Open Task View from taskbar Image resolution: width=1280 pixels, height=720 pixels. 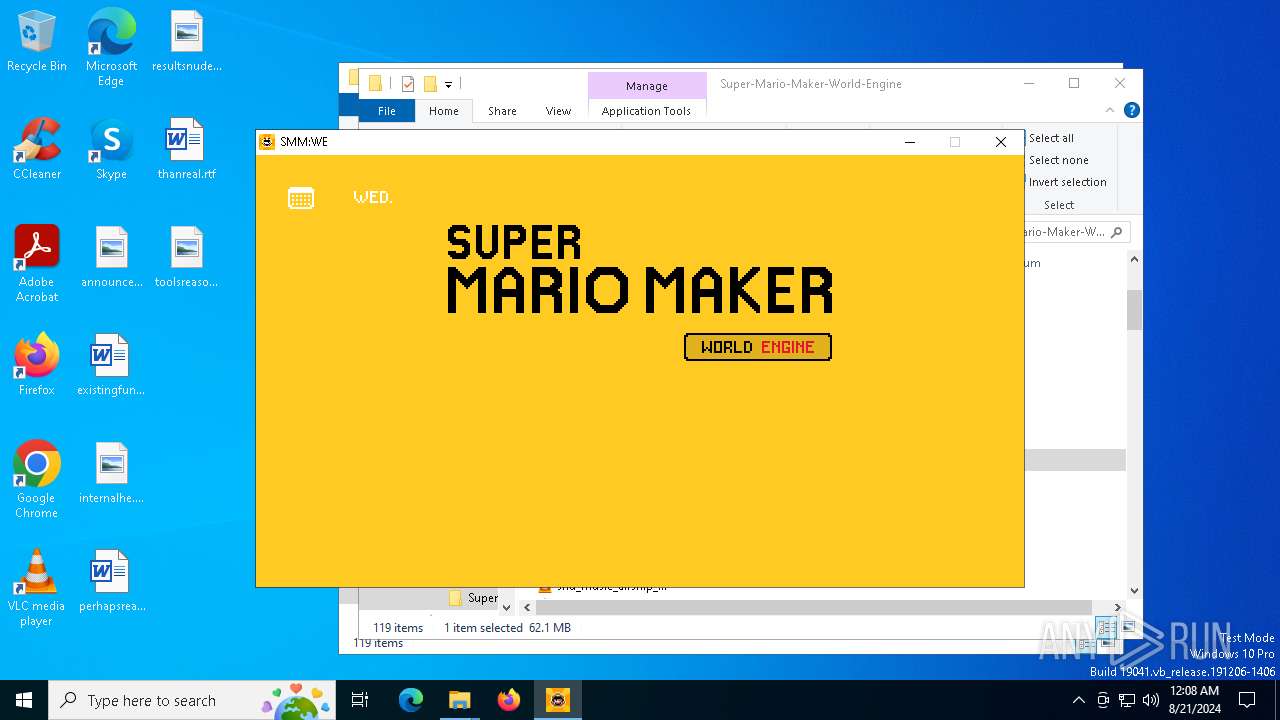[x=360, y=700]
